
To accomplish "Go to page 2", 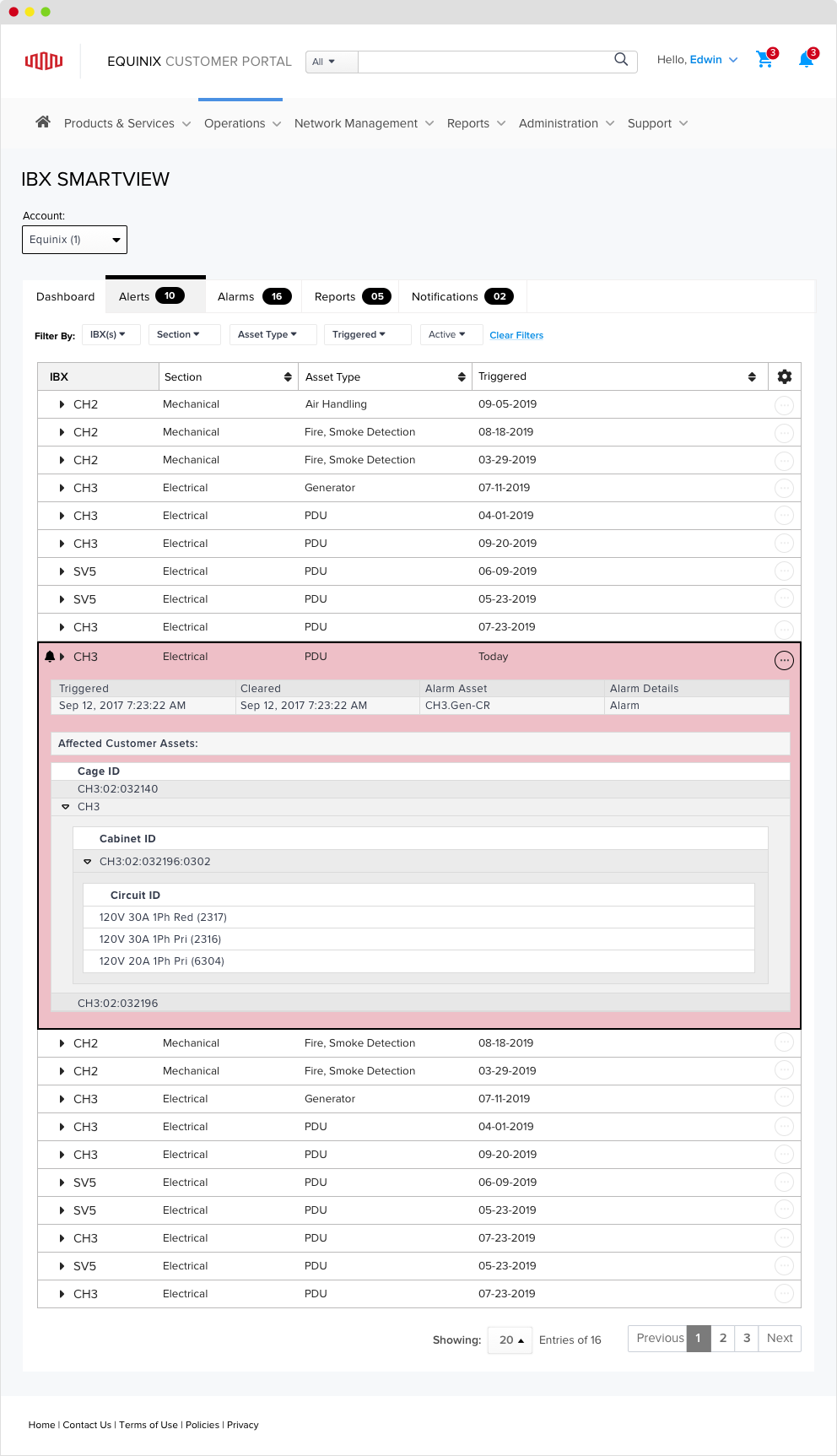I will [x=723, y=1338].
